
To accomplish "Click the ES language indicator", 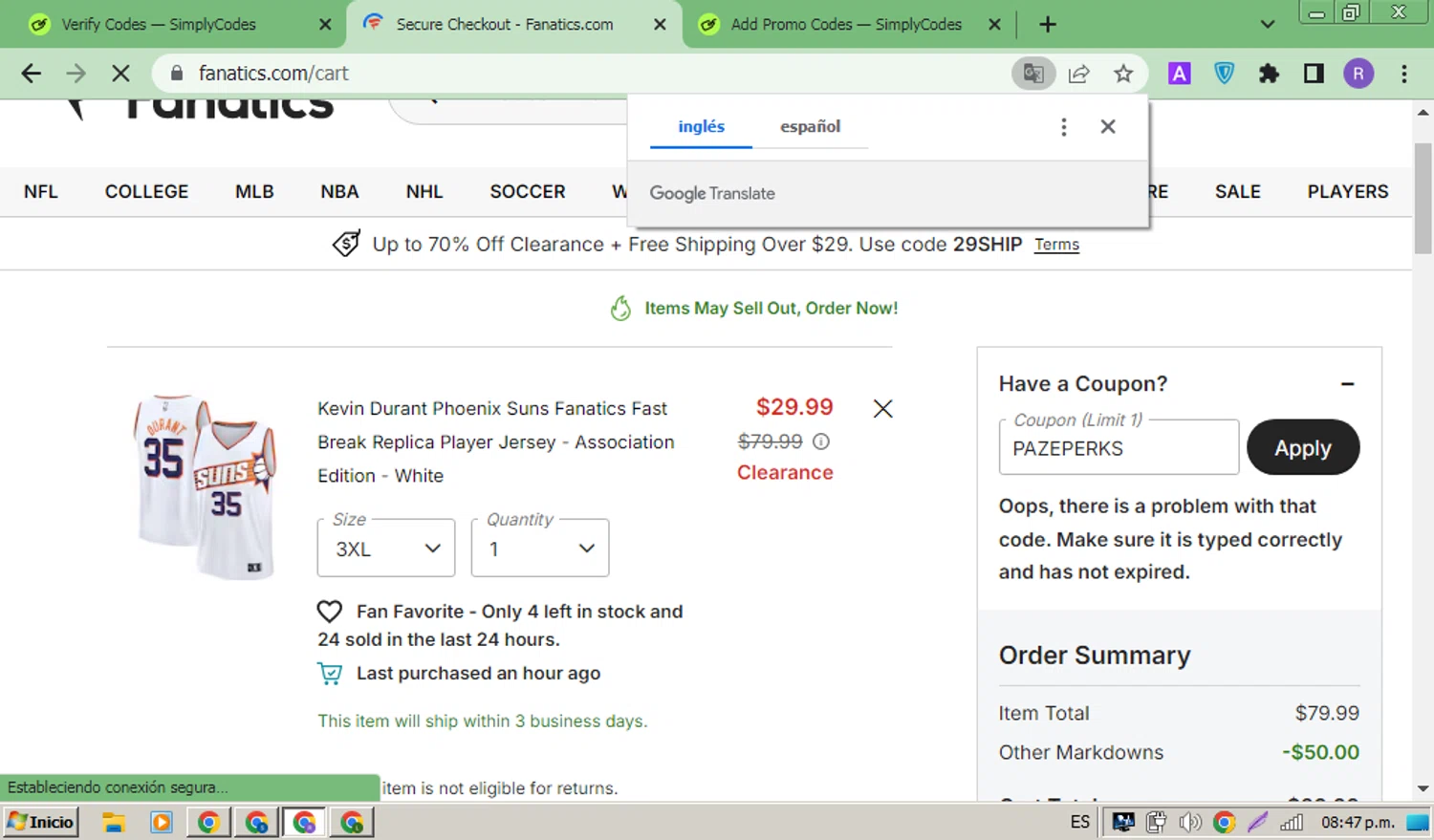I will (x=1079, y=822).
